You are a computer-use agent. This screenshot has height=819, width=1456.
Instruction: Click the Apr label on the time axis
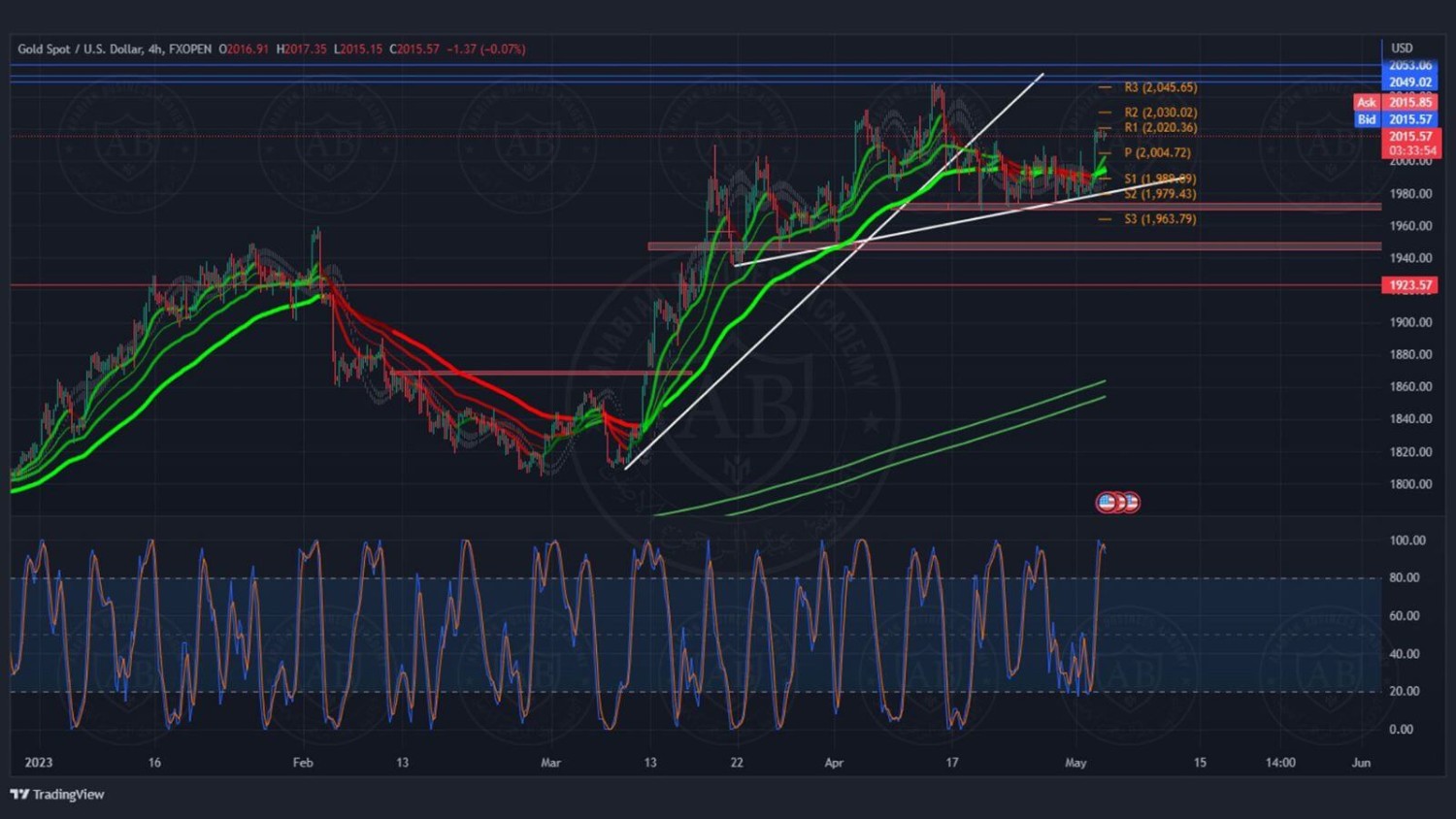[834, 763]
